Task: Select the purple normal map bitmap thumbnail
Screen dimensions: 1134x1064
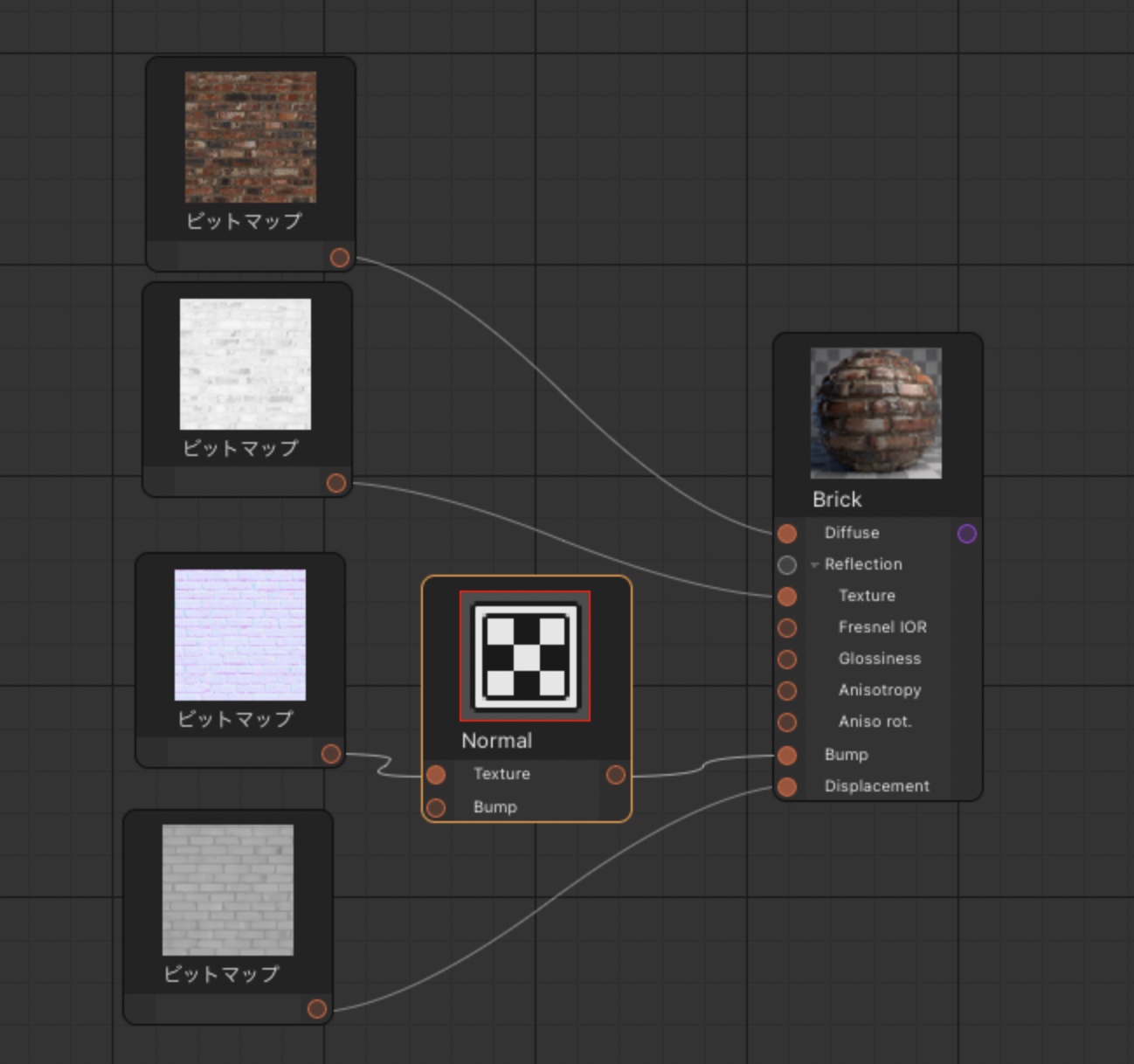Action: (240, 635)
